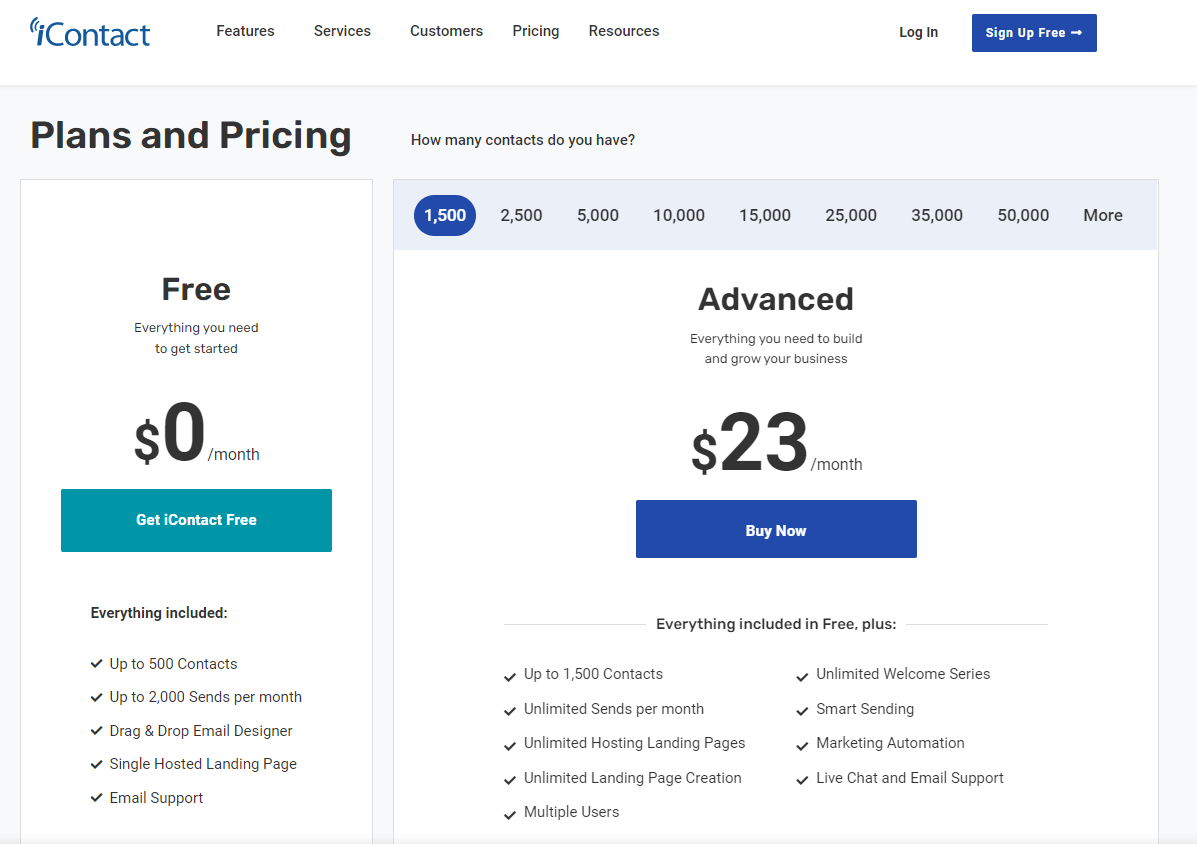Select the 2,500 contacts option
Screen dimensions: 1197x845
521,215
